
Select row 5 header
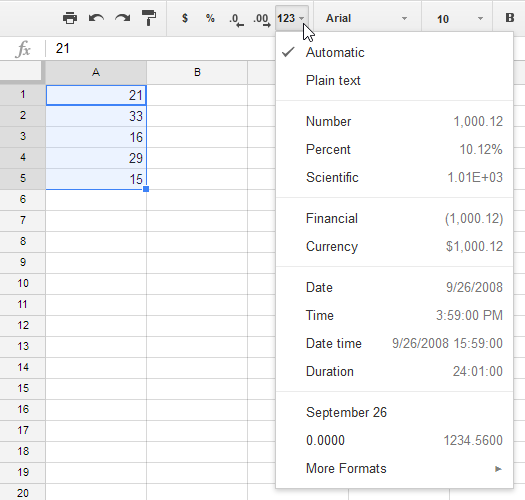22,178
